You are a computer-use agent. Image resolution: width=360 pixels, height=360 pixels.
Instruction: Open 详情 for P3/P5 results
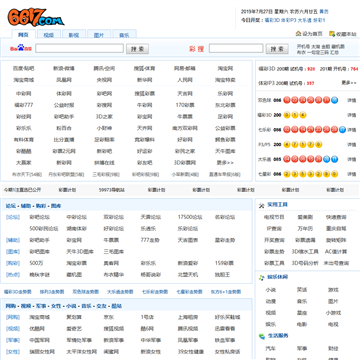point(352,145)
